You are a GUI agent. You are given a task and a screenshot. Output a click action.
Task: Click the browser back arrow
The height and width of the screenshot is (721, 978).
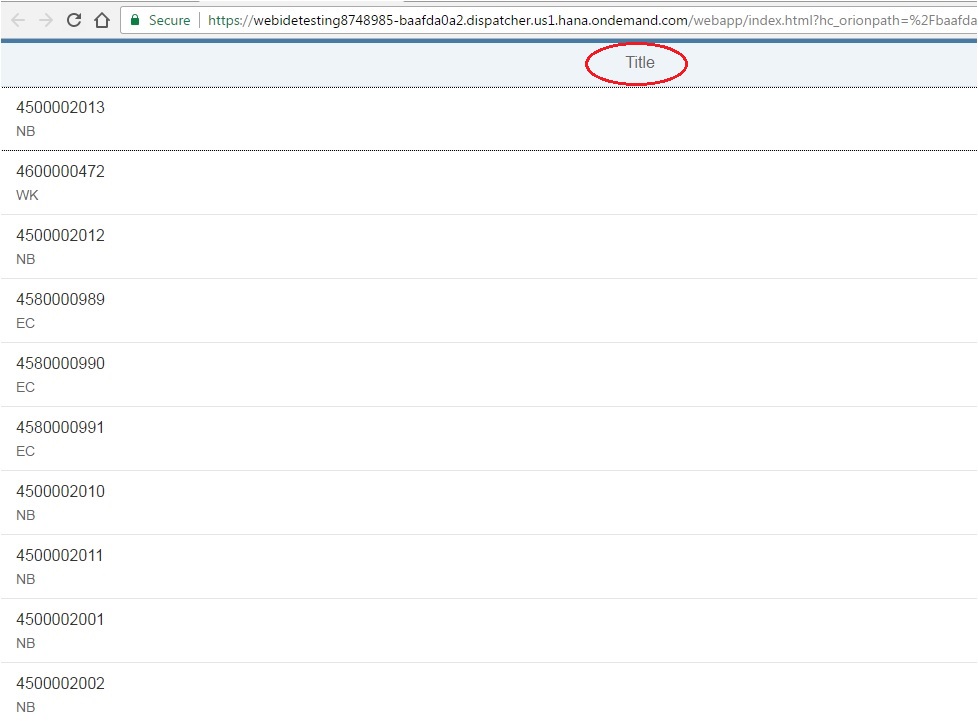click(18, 21)
